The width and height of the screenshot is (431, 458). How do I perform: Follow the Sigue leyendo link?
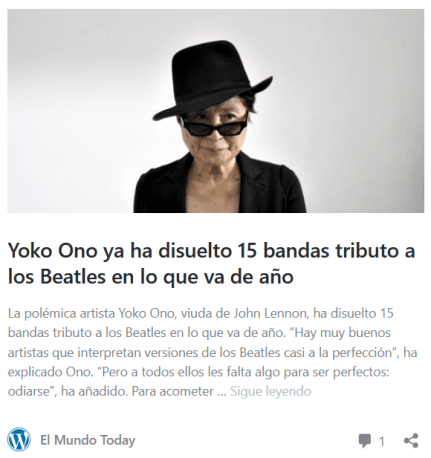271,391
